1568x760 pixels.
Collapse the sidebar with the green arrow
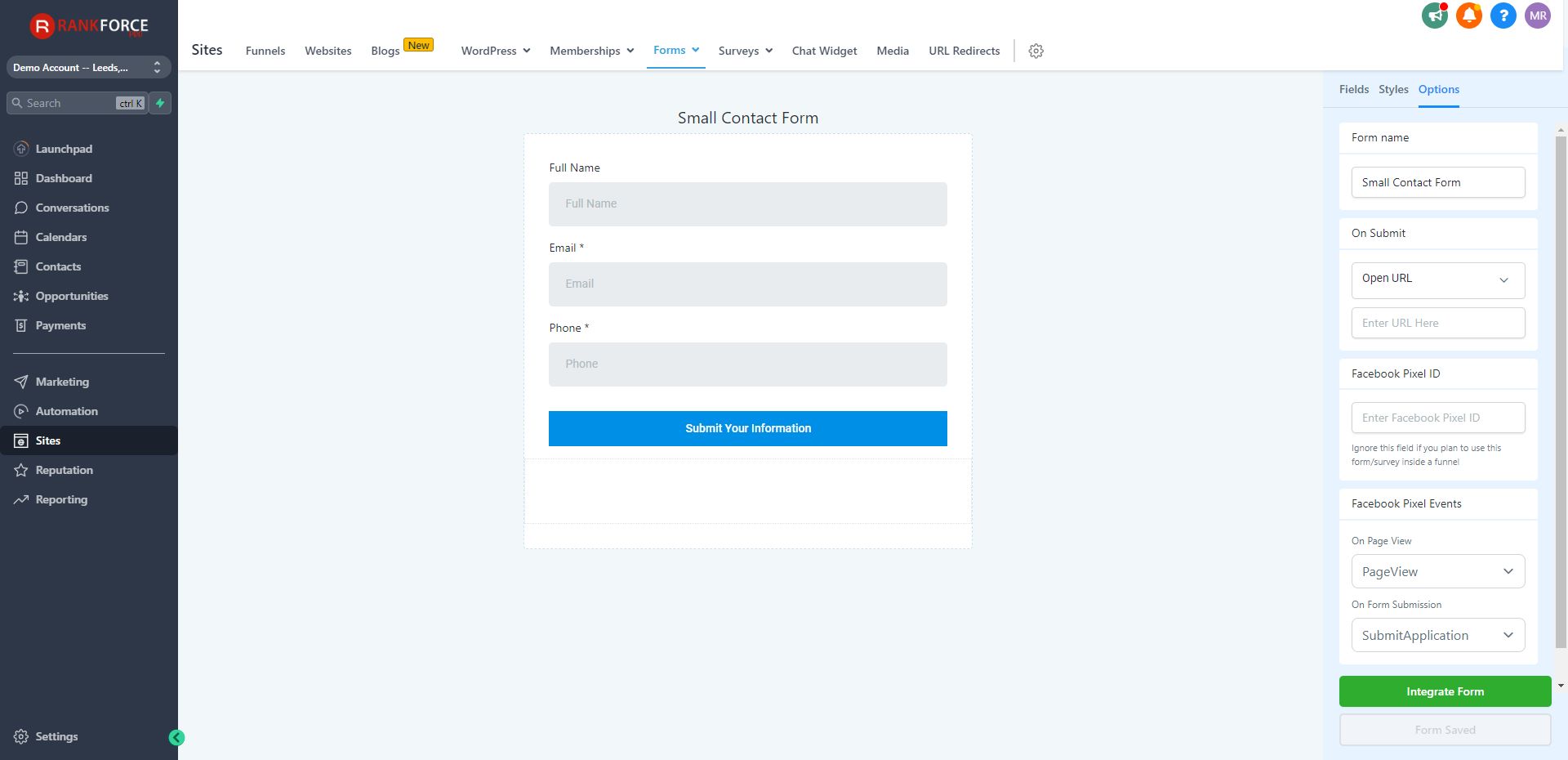coord(176,738)
